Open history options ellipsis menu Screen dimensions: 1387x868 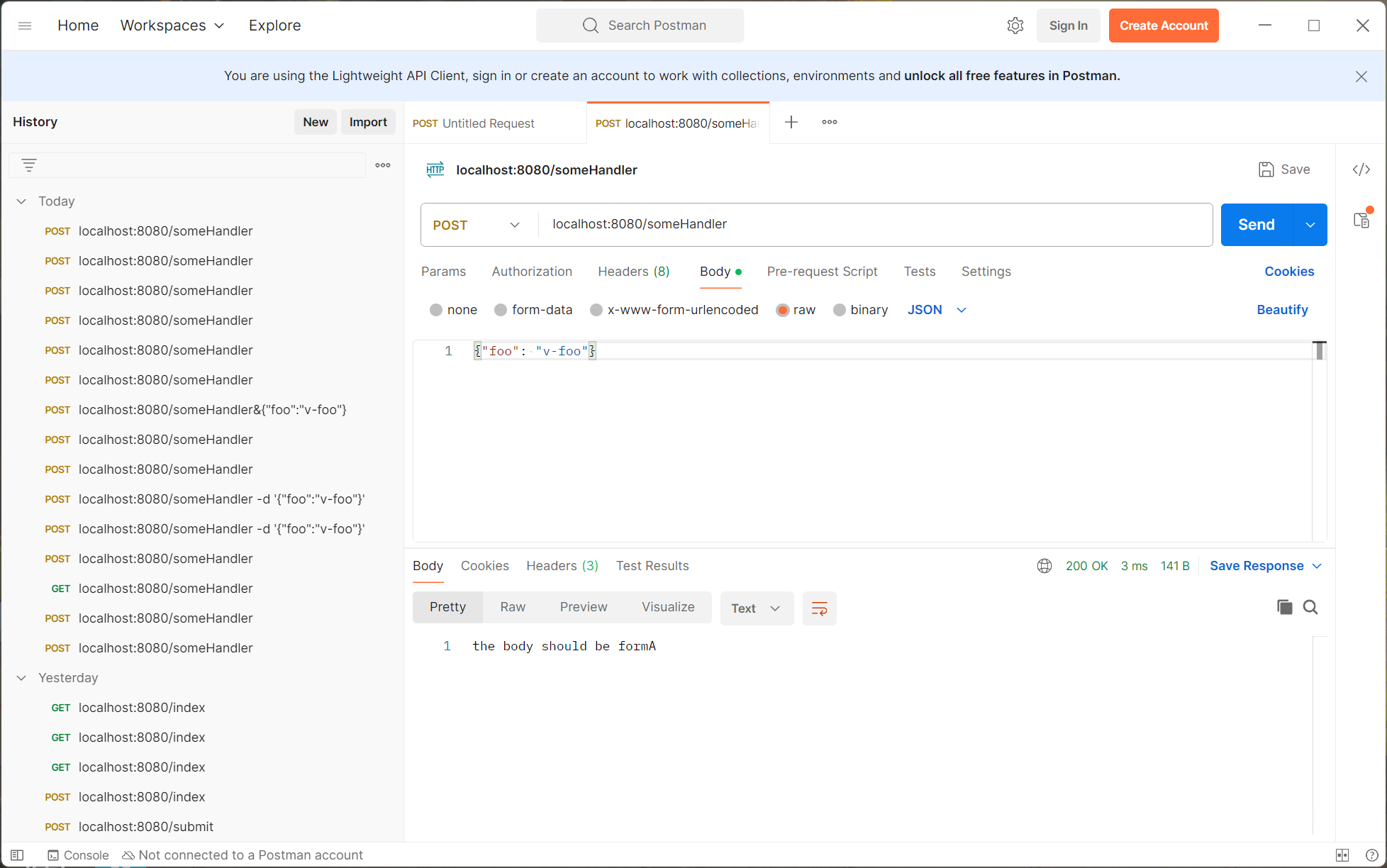coord(383,165)
